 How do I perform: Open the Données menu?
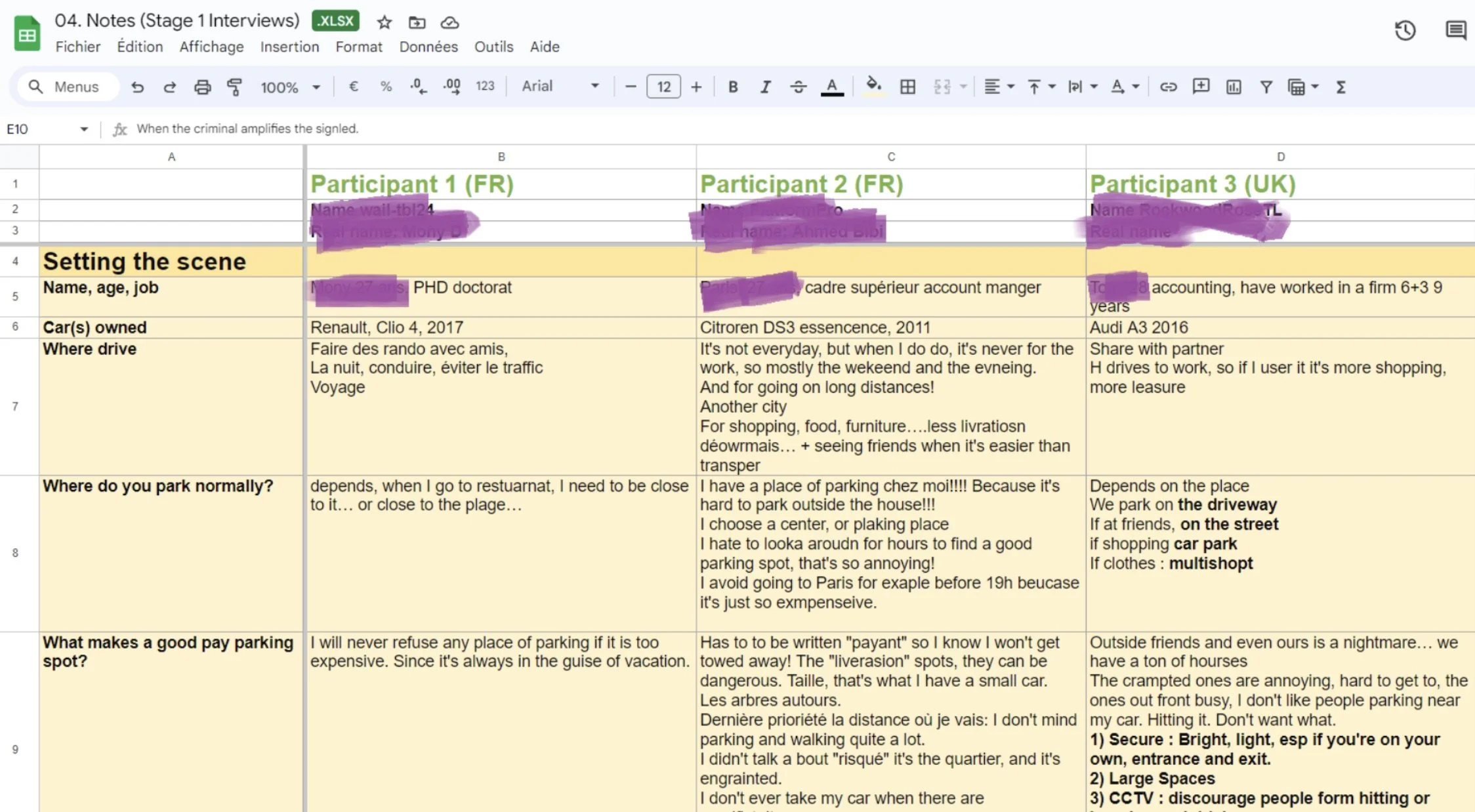tap(428, 47)
